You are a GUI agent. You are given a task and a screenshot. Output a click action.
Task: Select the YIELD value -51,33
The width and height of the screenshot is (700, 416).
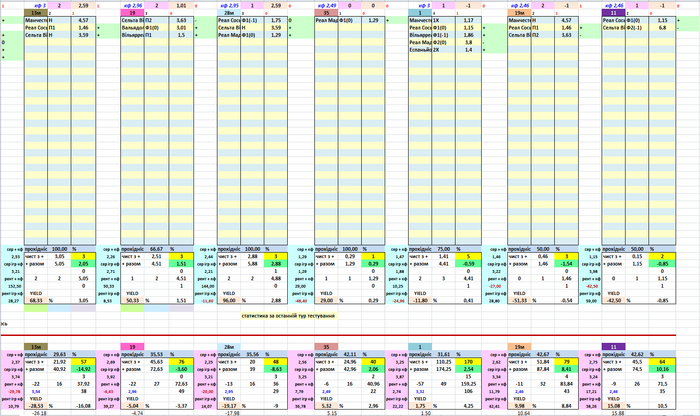click(519, 301)
